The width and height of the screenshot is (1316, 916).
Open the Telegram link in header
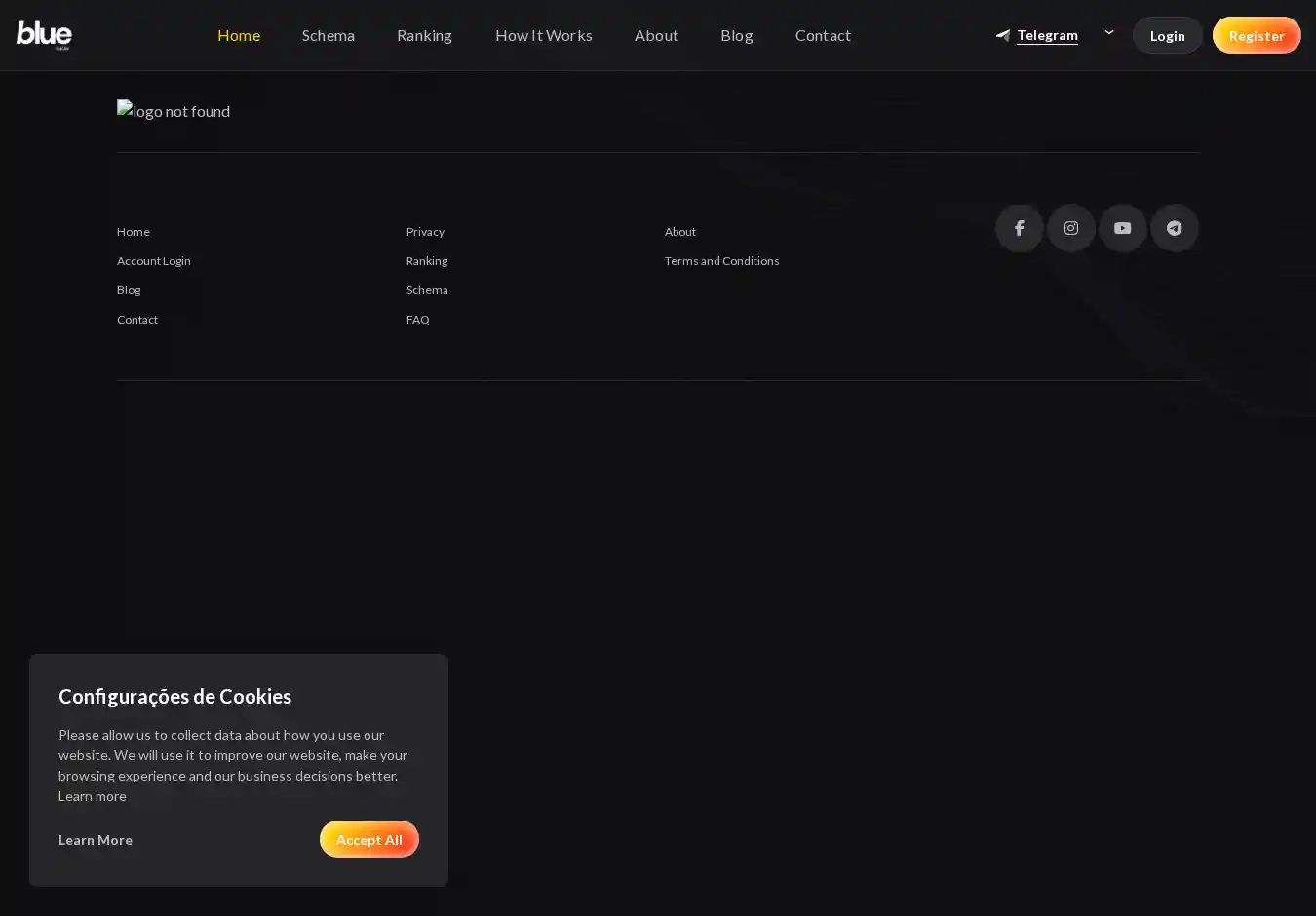[x=1046, y=35]
